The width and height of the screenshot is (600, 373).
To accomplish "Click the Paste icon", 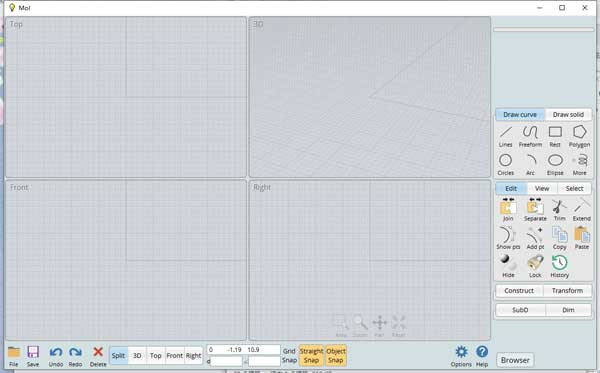I will click(582, 238).
